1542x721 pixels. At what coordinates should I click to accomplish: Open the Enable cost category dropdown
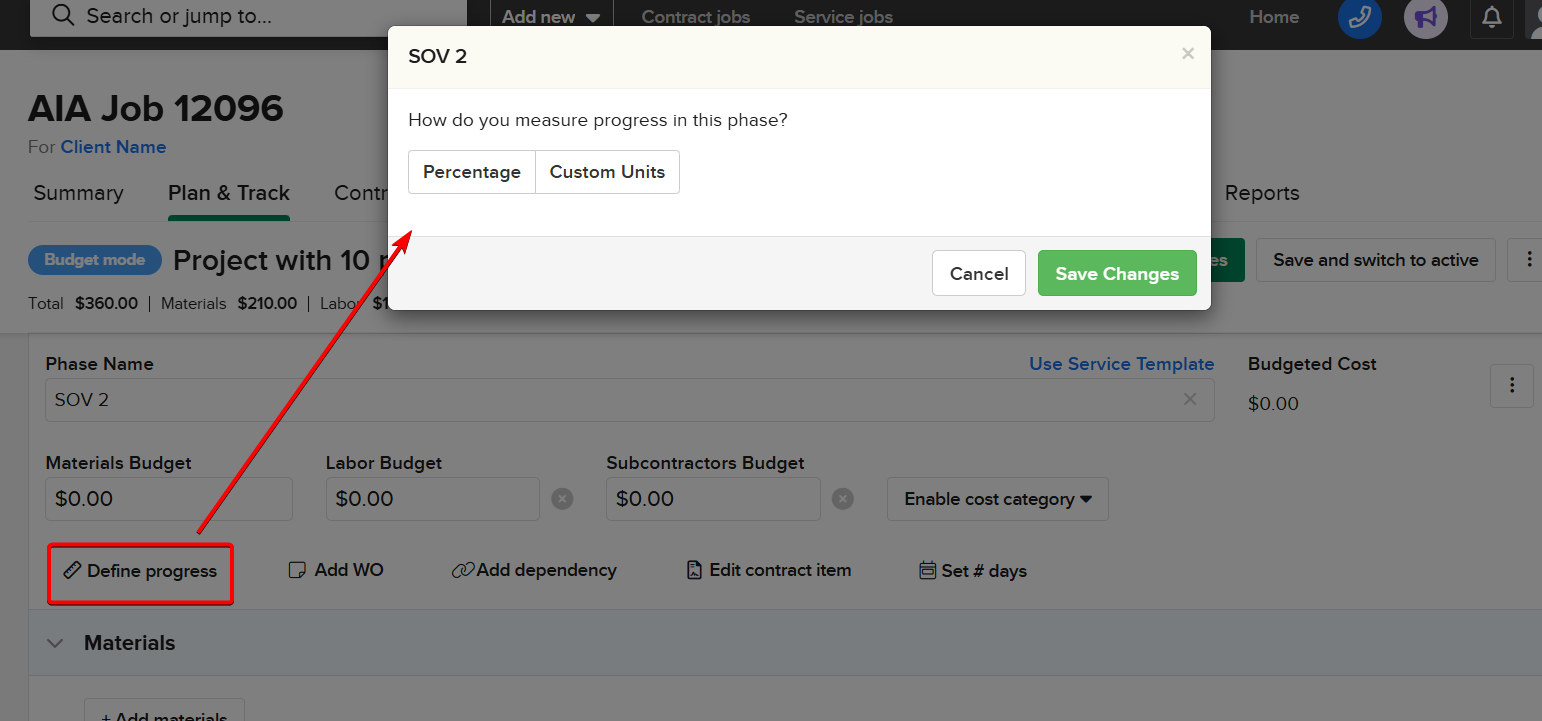click(997, 498)
